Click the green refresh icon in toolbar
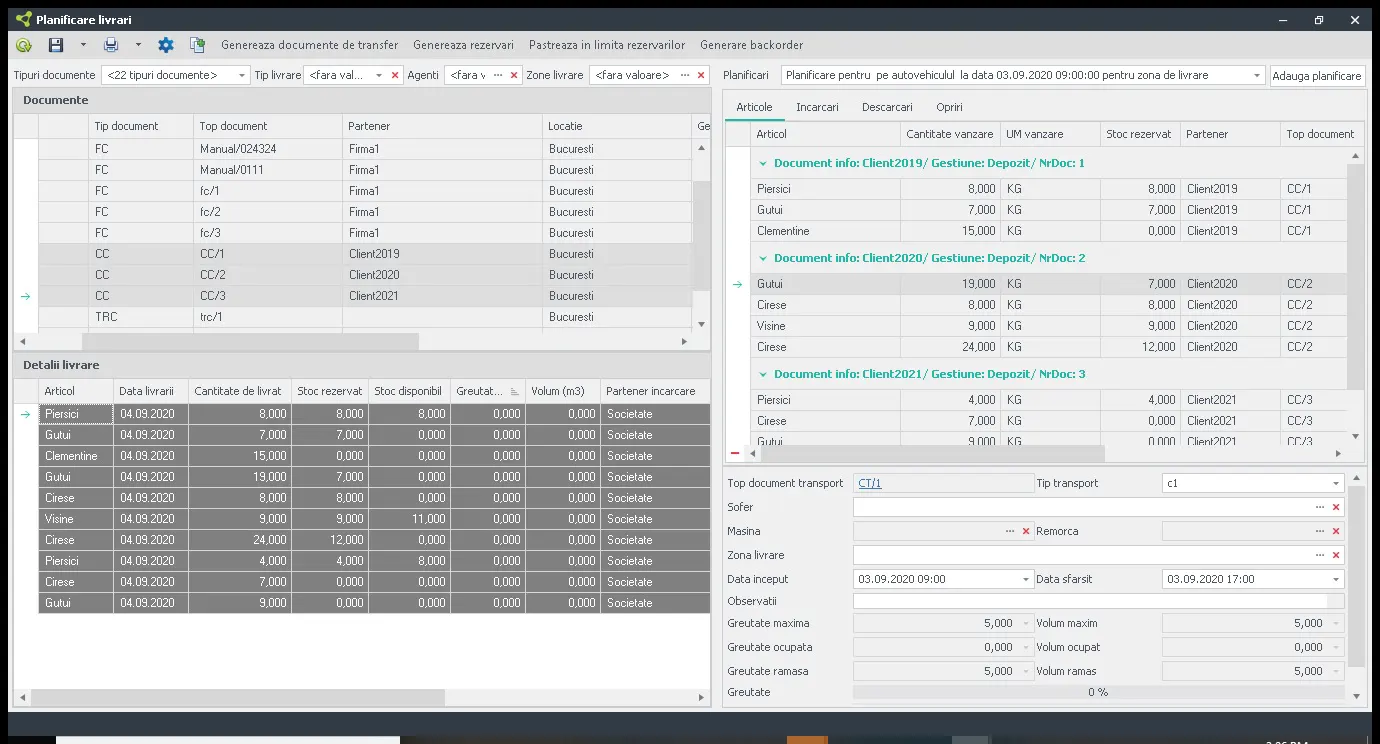 coord(24,45)
